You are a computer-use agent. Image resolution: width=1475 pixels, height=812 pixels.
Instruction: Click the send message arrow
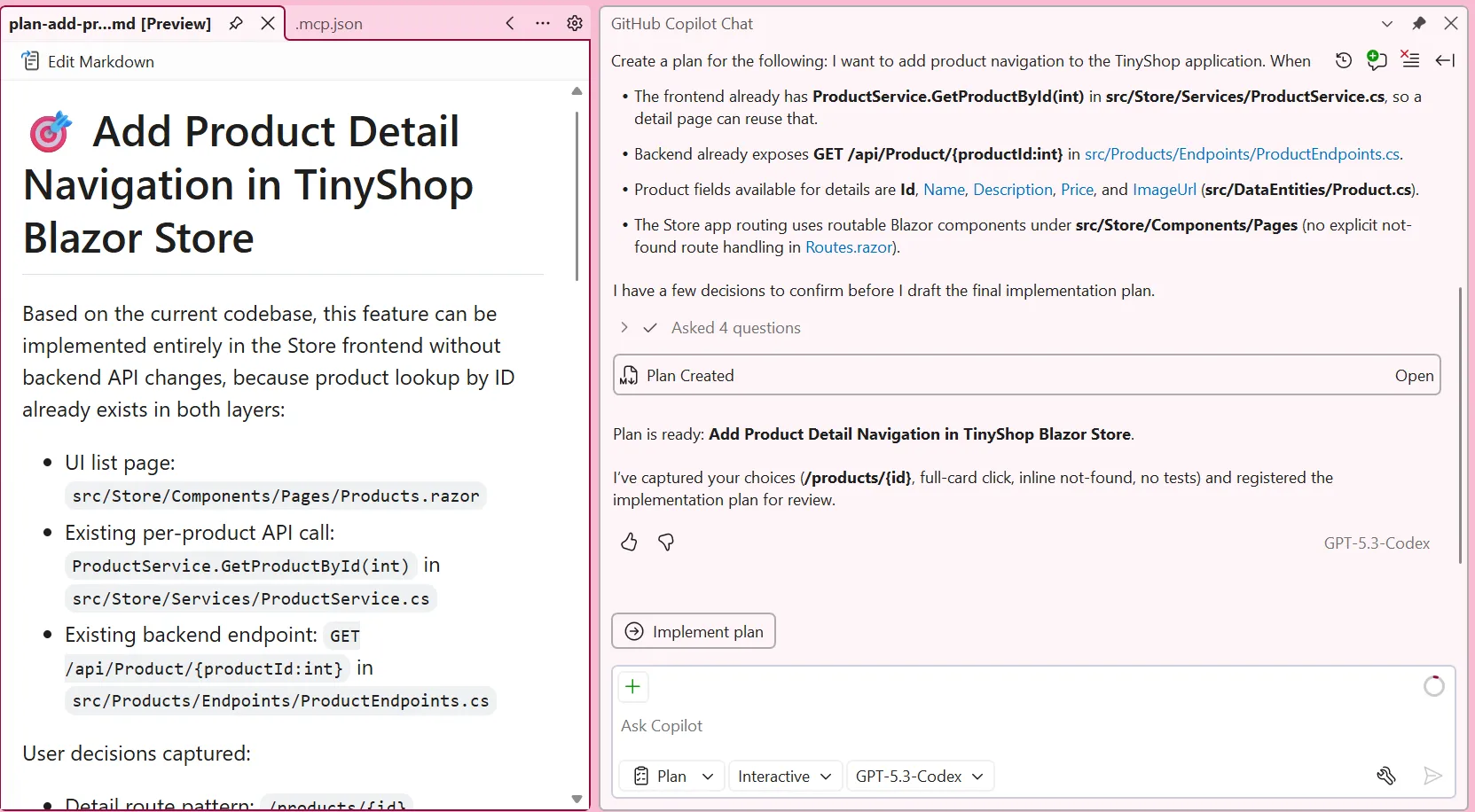[x=1432, y=777]
